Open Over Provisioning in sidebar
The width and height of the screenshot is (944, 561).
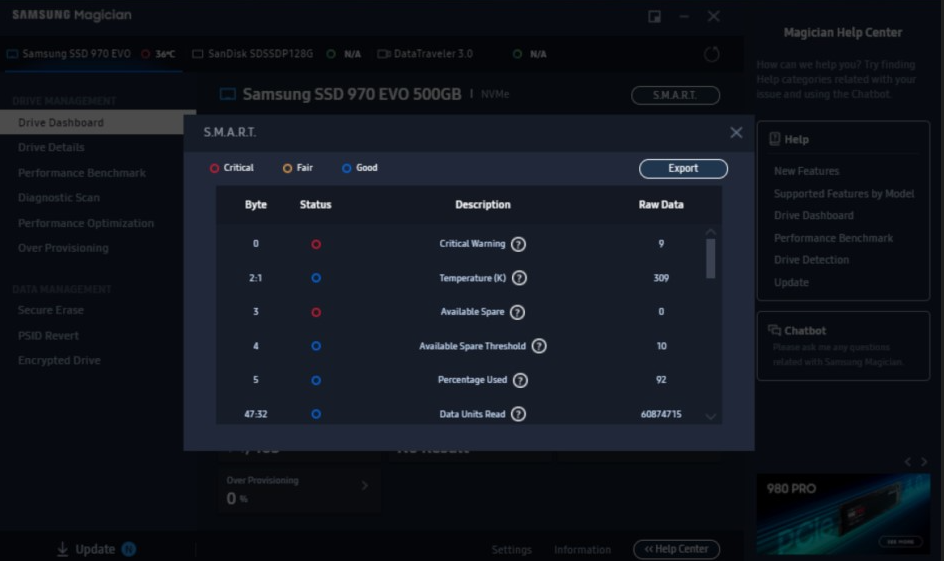(63, 248)
